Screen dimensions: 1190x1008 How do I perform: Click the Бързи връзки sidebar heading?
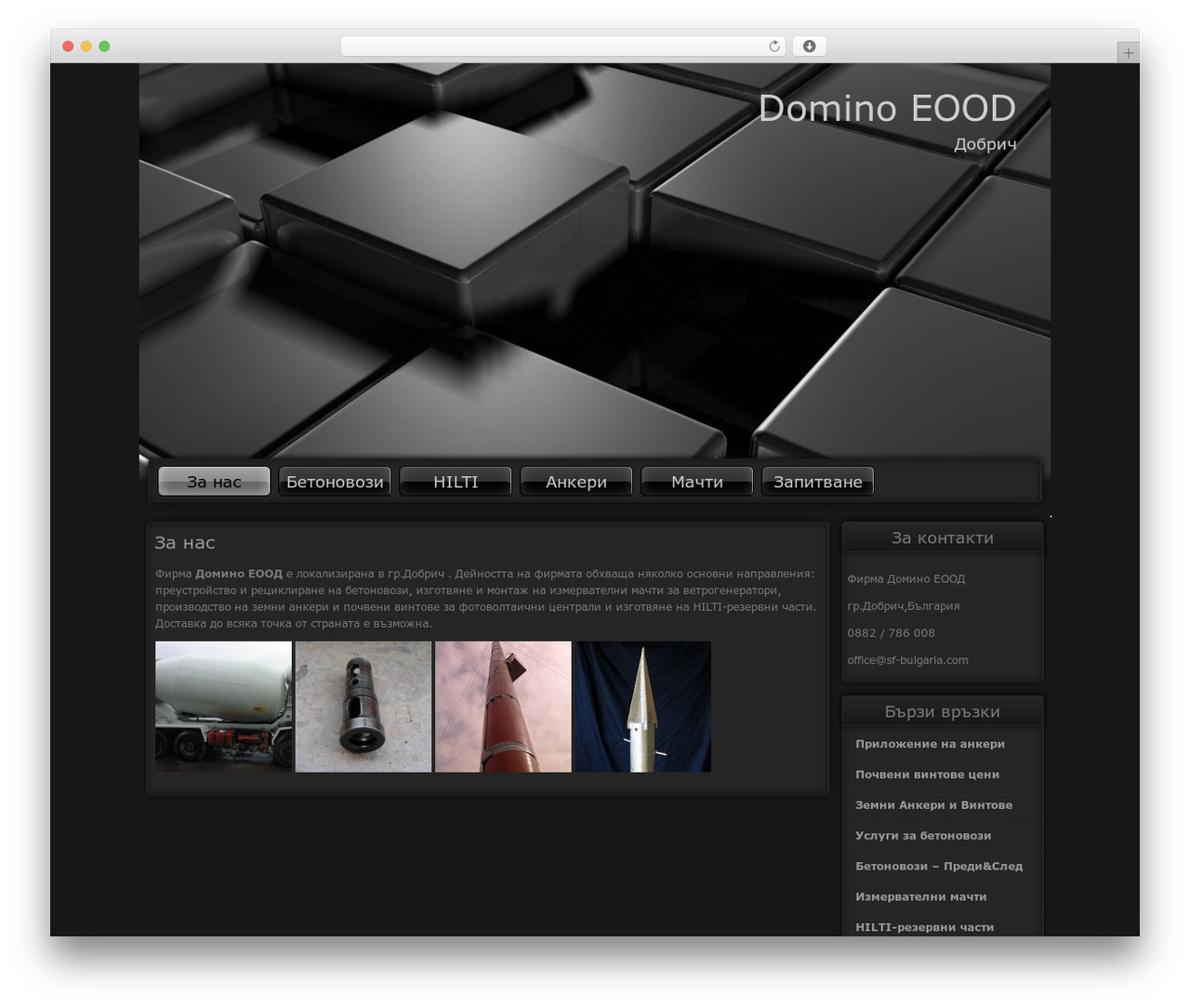[x=943, y=712]
